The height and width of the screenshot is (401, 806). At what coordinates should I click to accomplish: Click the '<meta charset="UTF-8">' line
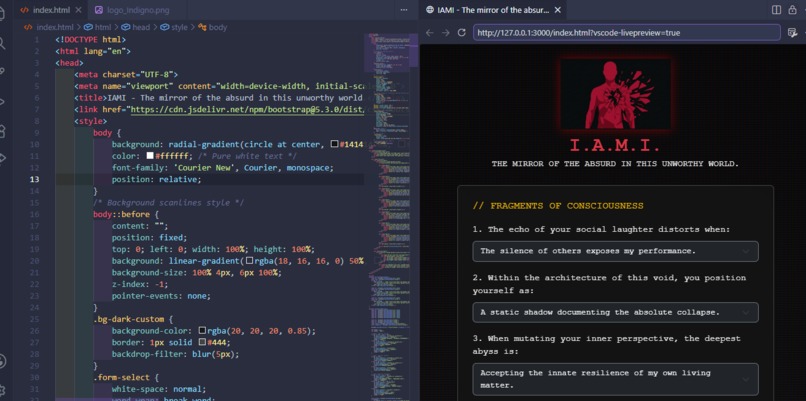tap(126, 75)
